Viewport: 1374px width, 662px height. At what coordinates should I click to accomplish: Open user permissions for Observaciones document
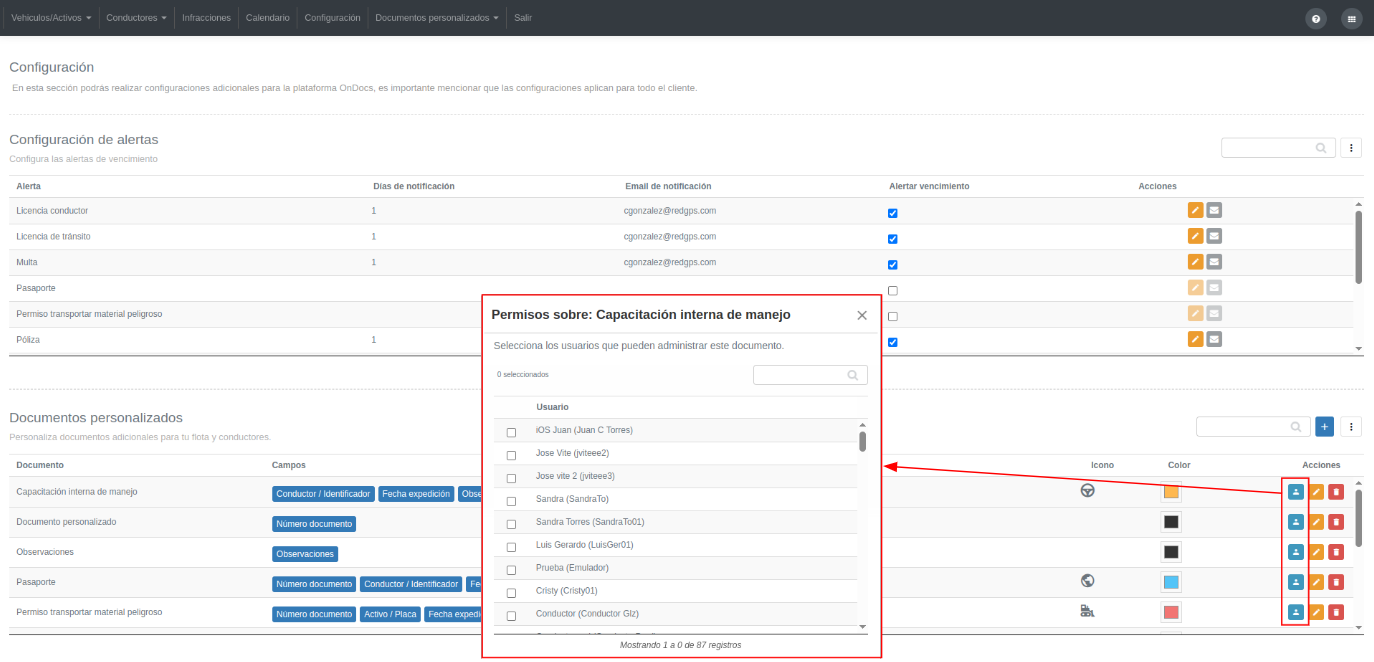pos(1296,552)
